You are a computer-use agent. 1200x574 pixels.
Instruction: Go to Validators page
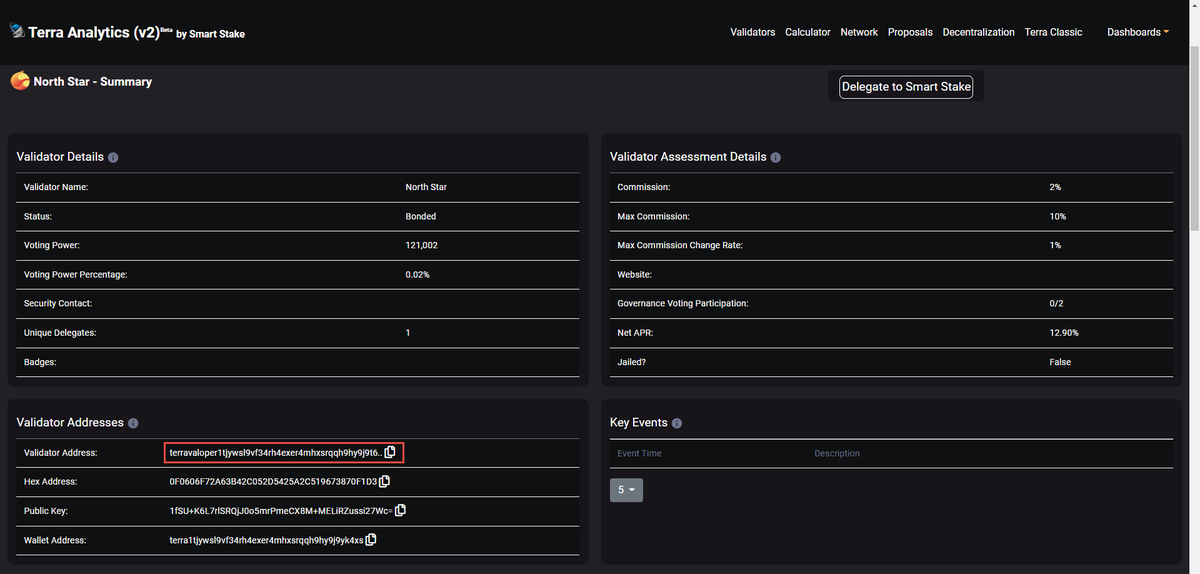click(753, 32)
